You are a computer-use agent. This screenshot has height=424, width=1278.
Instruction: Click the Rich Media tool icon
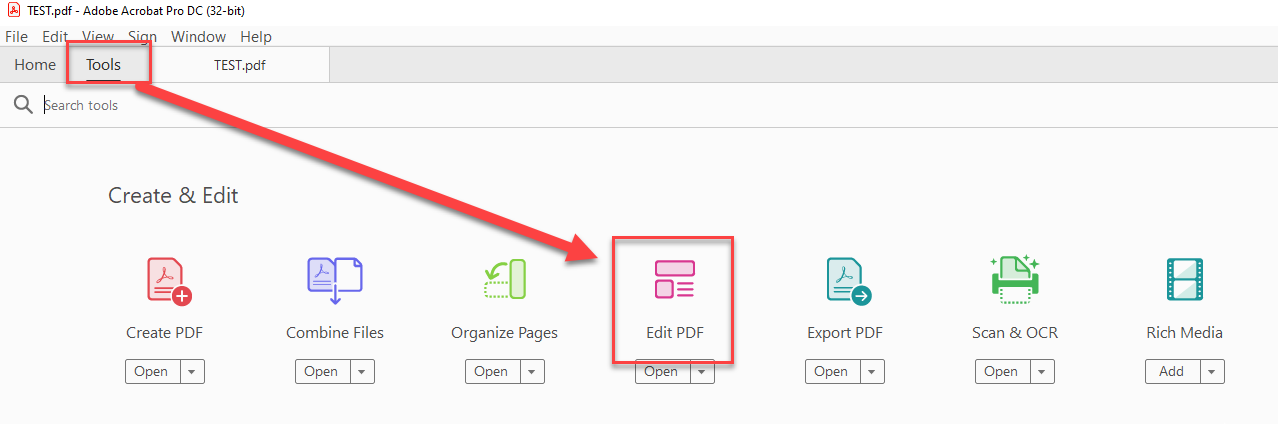click(x=1184, y=280)
